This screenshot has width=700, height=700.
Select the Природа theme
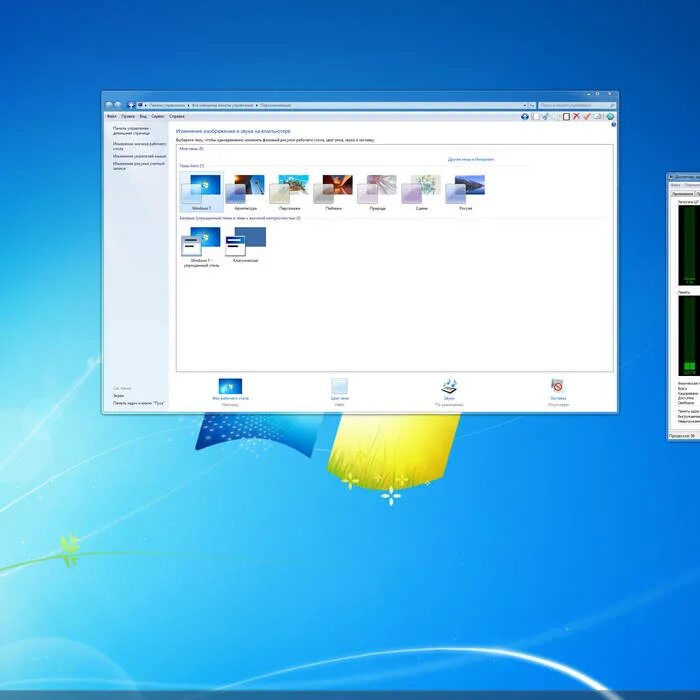pos(377,192)
